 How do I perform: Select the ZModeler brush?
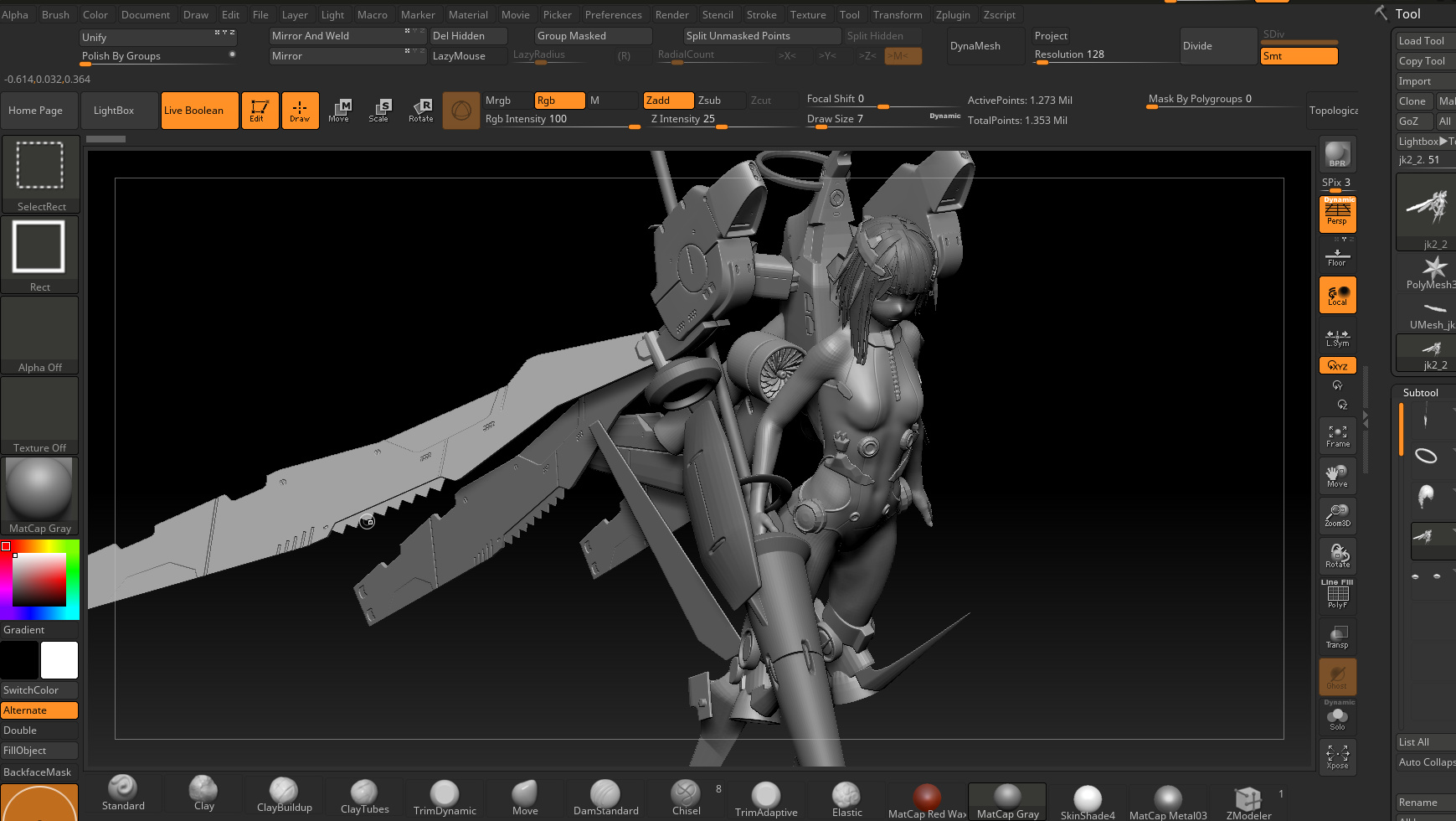(1248, 803)
